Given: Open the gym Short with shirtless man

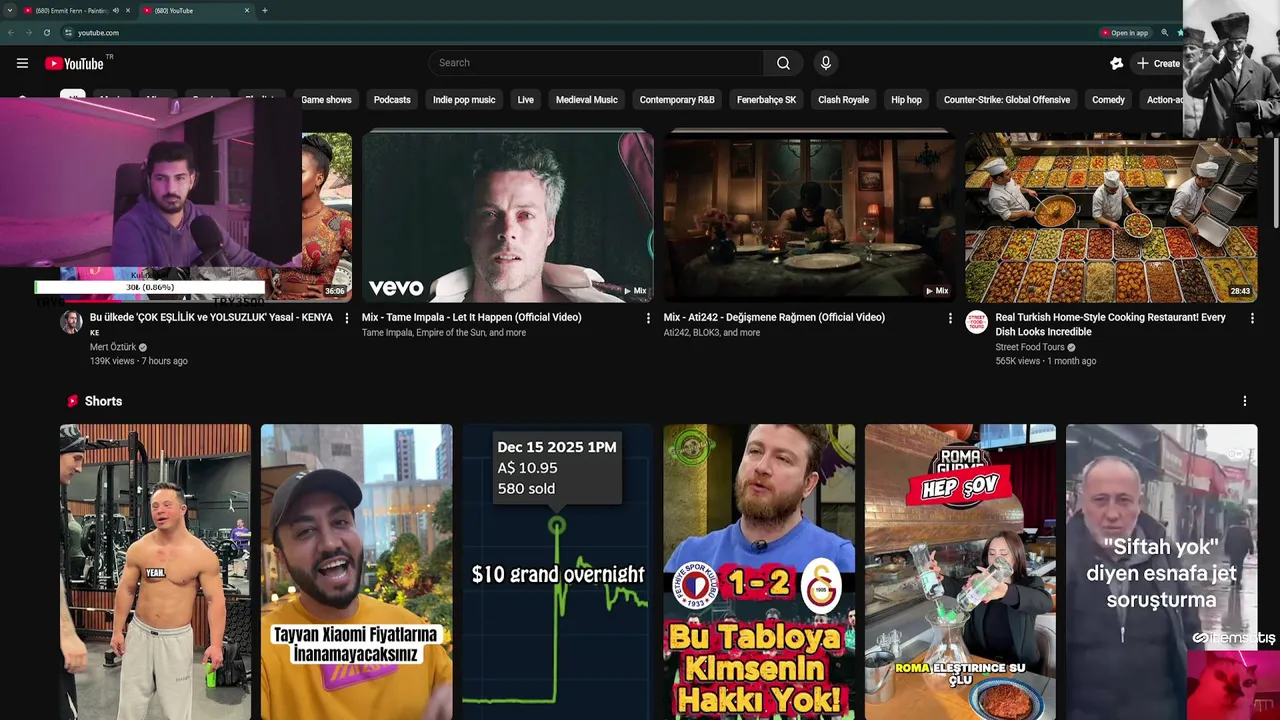Looking at the screenshot, I should coord(155,572).
